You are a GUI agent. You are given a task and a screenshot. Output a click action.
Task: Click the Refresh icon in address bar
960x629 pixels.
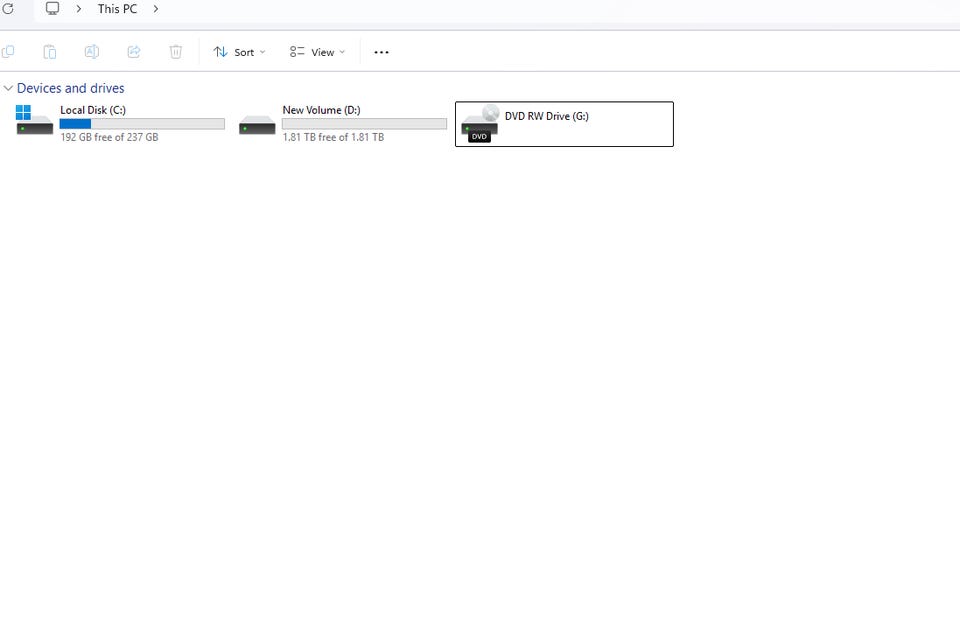click(x=8, y=9)
